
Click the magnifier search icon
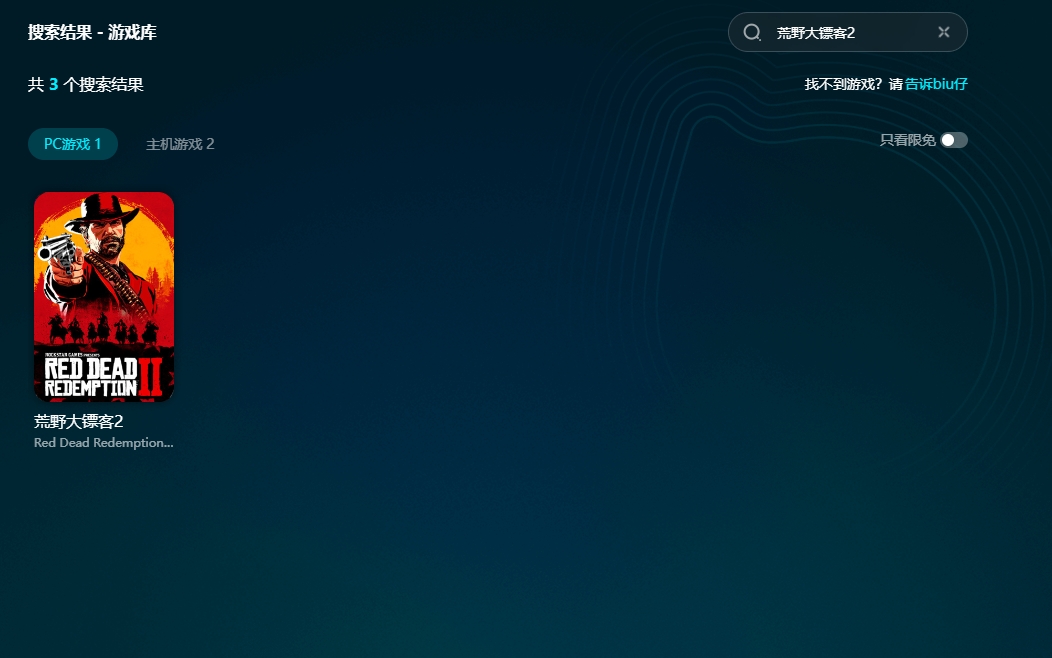752,32
